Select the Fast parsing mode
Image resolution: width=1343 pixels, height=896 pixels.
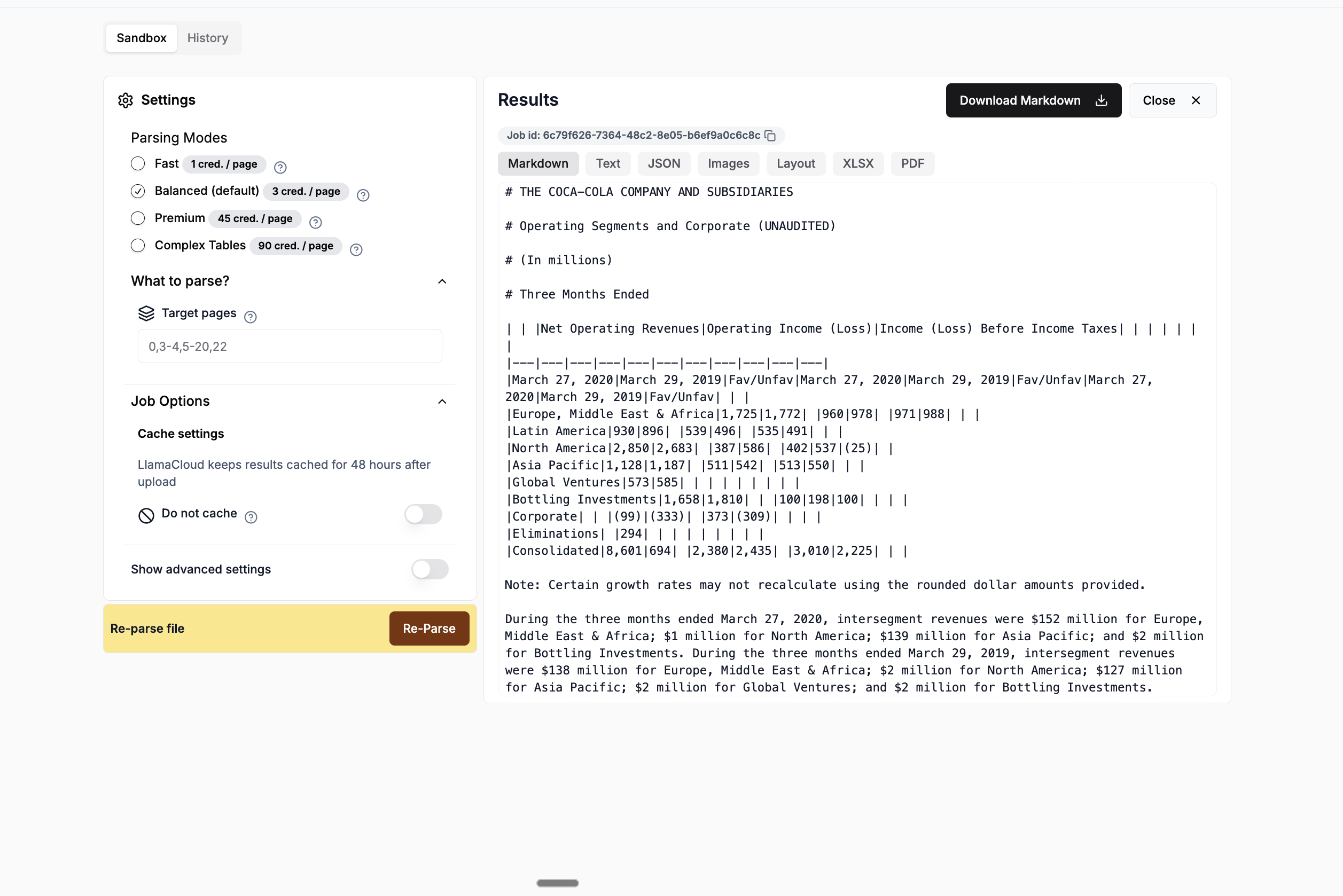(x=138, y=163)
